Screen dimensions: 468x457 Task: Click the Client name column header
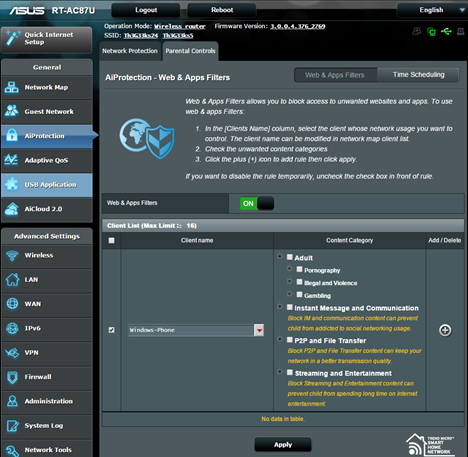197,240
